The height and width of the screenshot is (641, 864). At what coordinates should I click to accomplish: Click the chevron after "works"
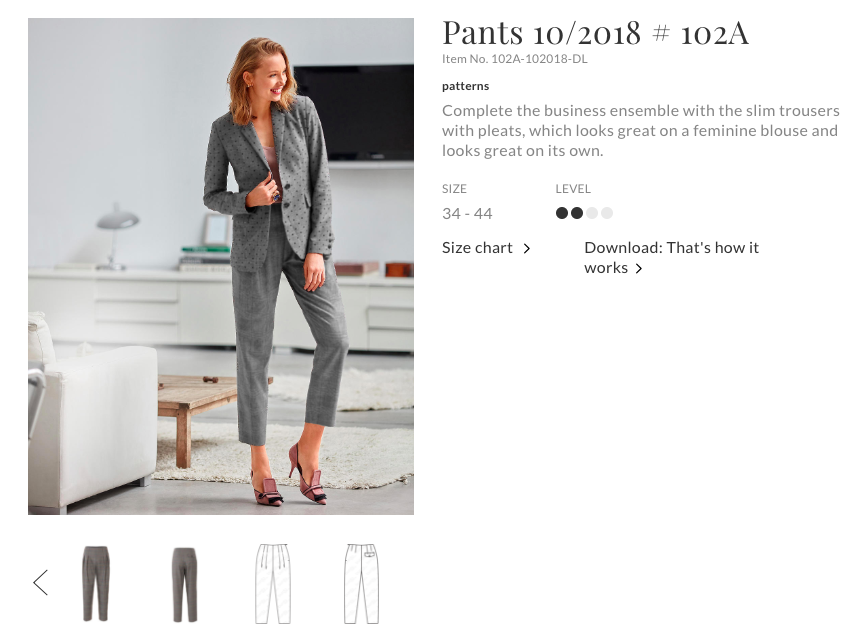click(x=639, y=269)
